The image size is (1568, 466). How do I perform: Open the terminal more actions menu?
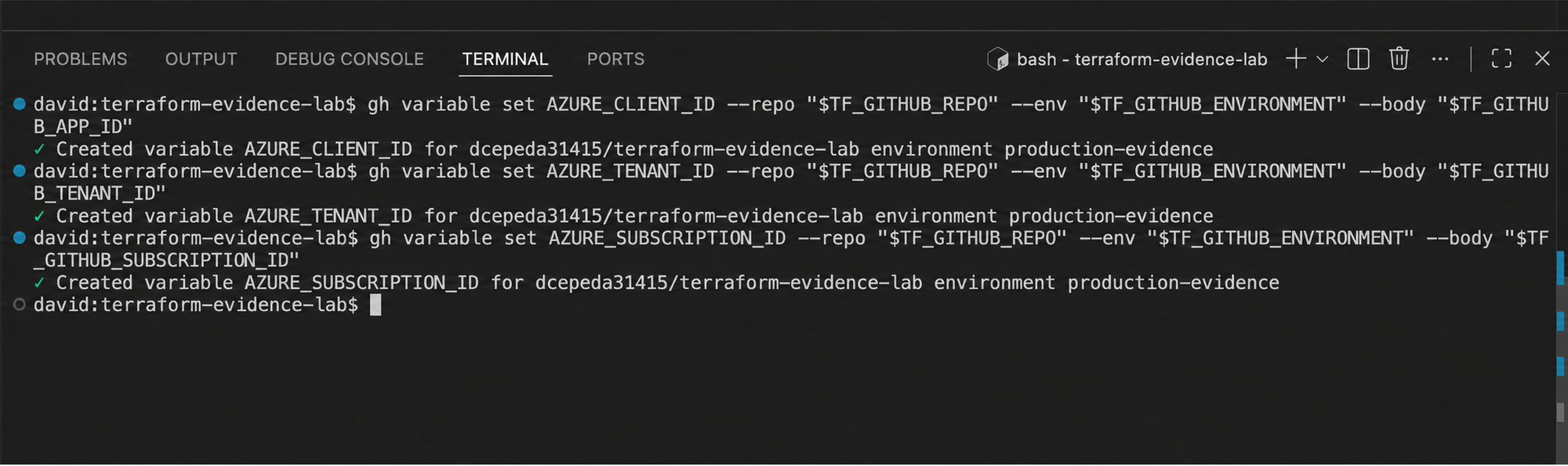[x=1439, y=59]
